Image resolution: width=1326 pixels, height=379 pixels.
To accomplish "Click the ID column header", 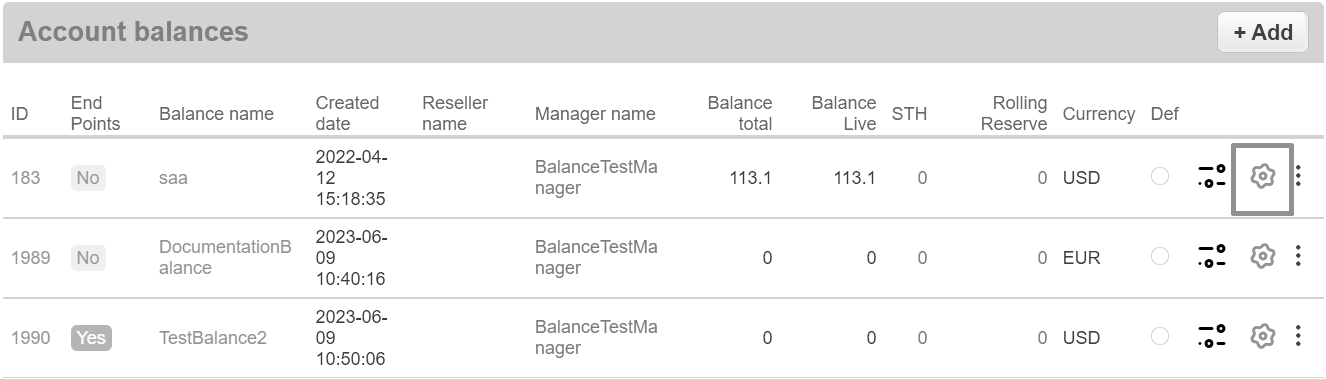I will (20, 114).
